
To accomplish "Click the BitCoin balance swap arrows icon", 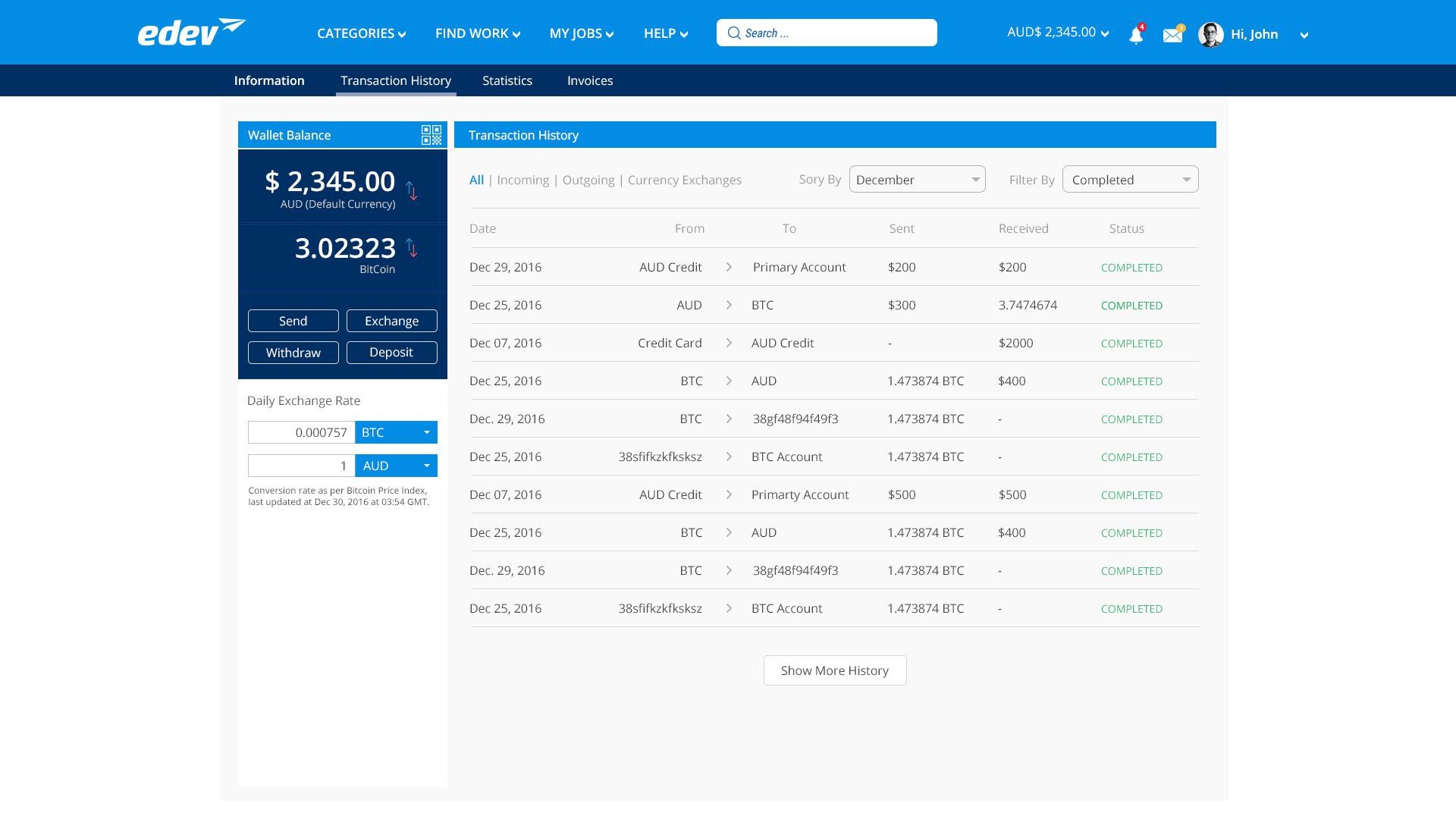I will tap(411, 248).
